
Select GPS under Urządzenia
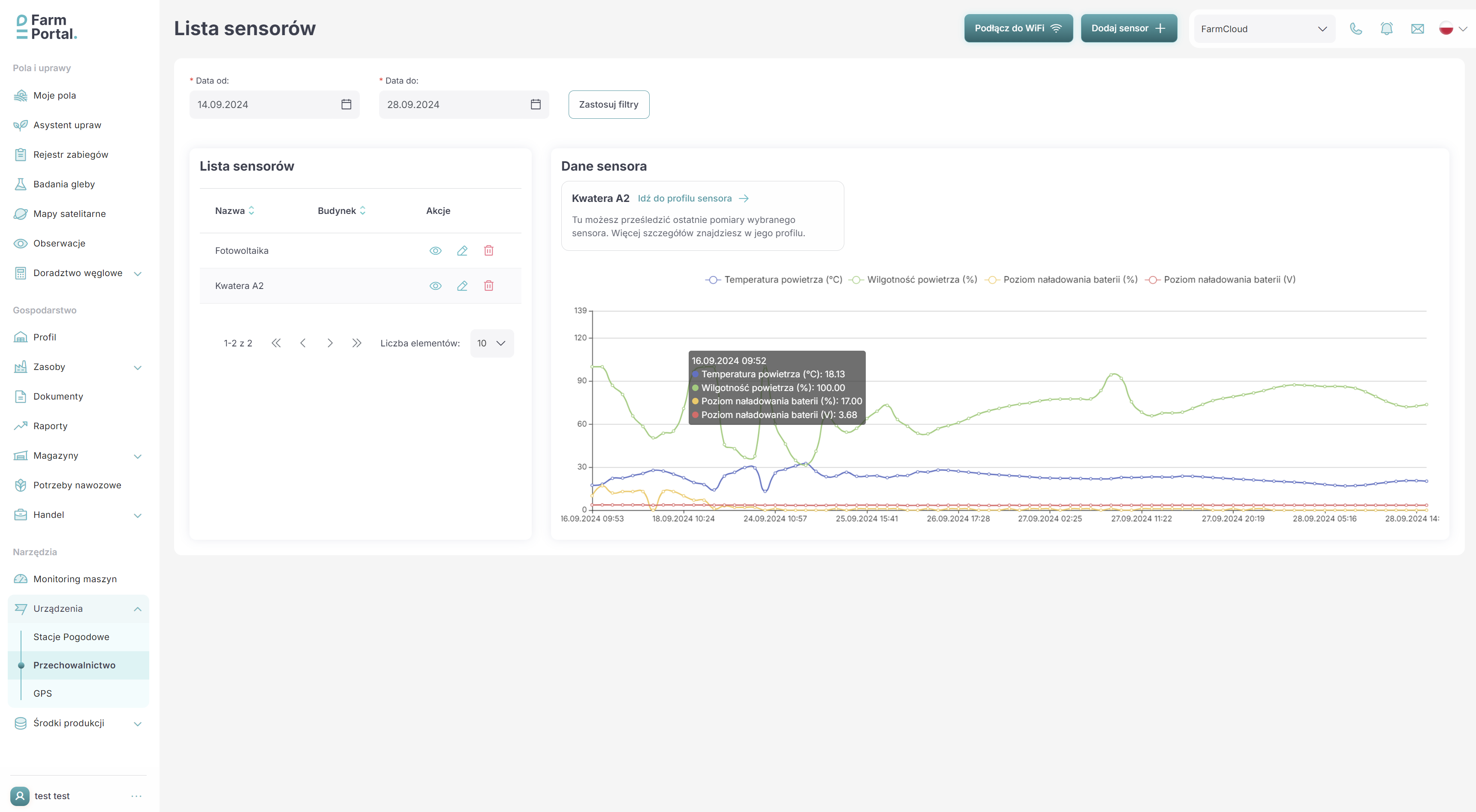(x=43, y=693)
